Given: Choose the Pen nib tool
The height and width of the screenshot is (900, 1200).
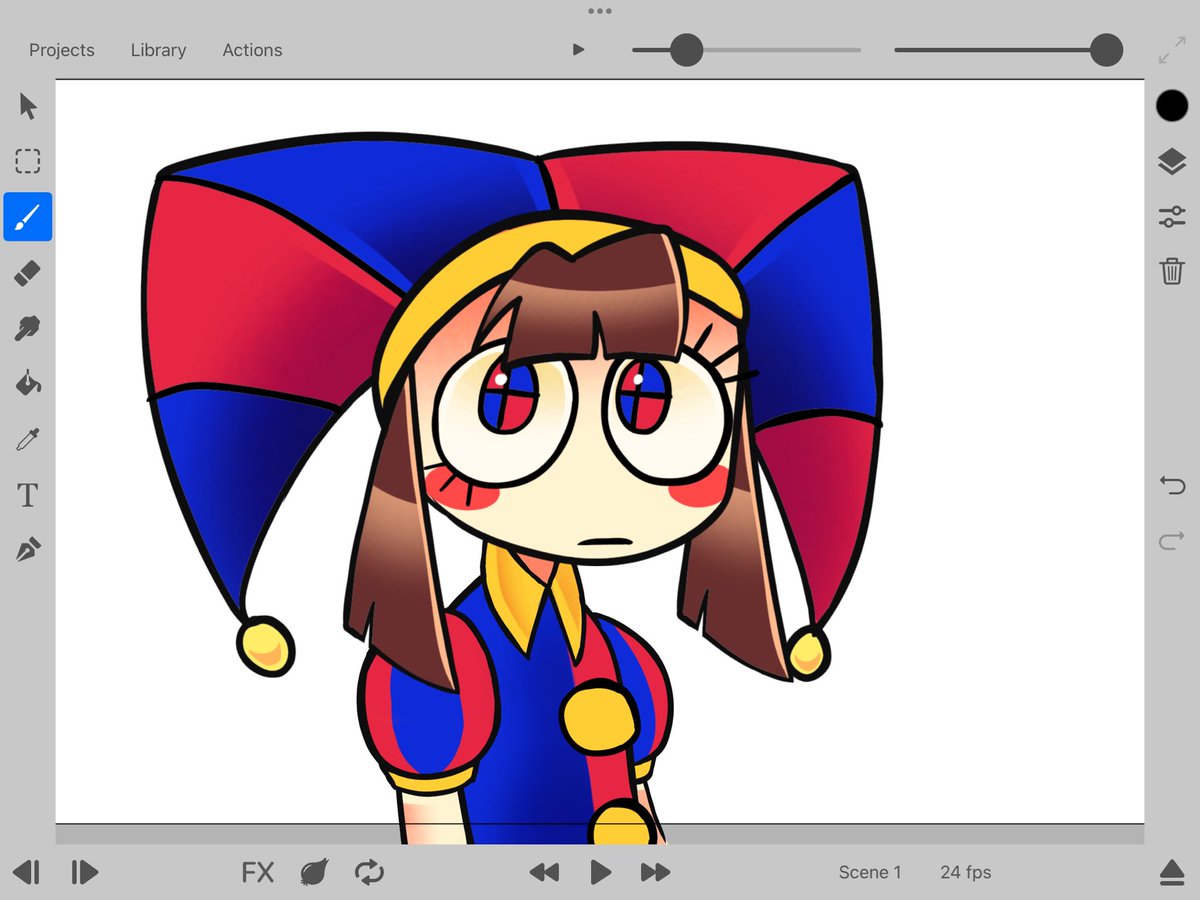Looking at the screenshot, I should (x=28, y=549).
